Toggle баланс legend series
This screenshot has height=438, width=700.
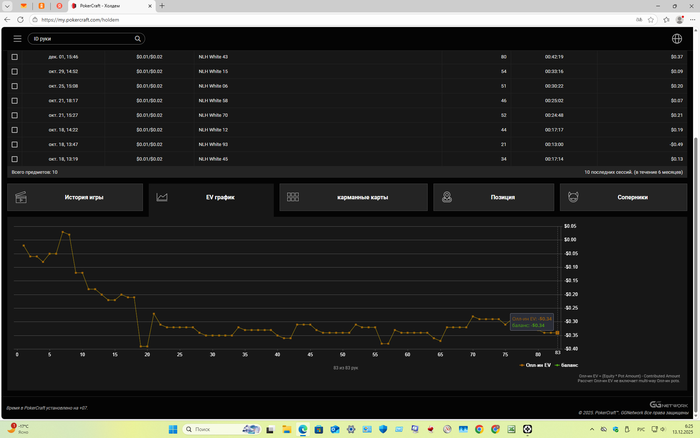pos(567,365)
